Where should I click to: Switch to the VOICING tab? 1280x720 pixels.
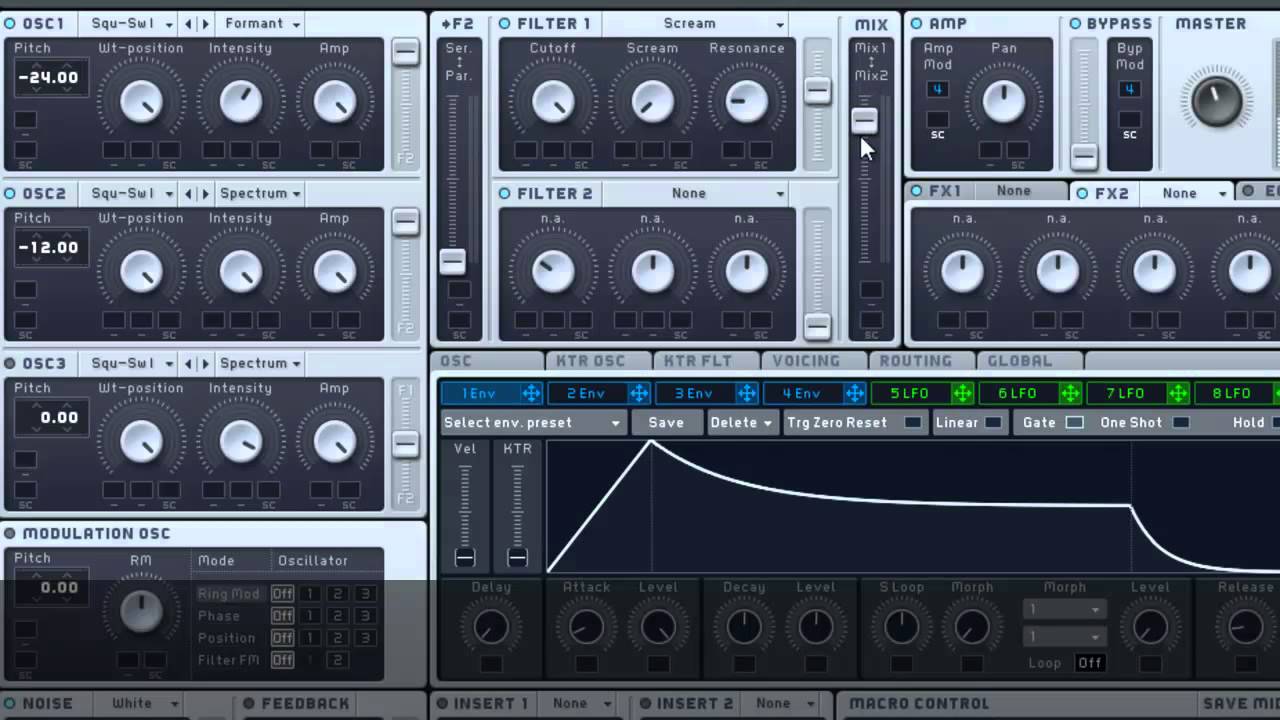[x=806, y=361]
